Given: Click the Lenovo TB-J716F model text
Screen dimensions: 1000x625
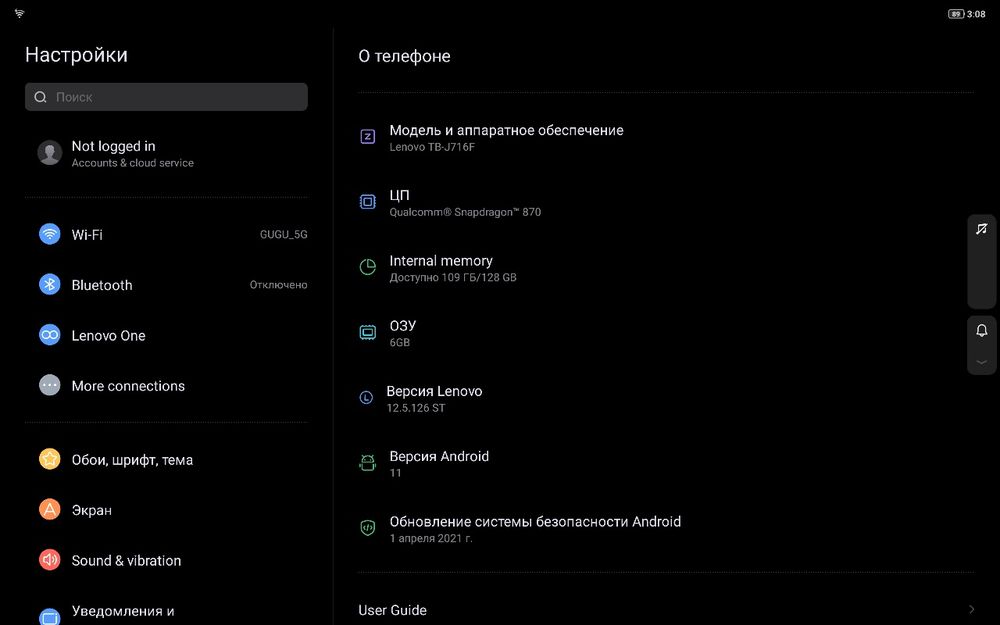Looking at the screenshot, I should click(432, 147).
